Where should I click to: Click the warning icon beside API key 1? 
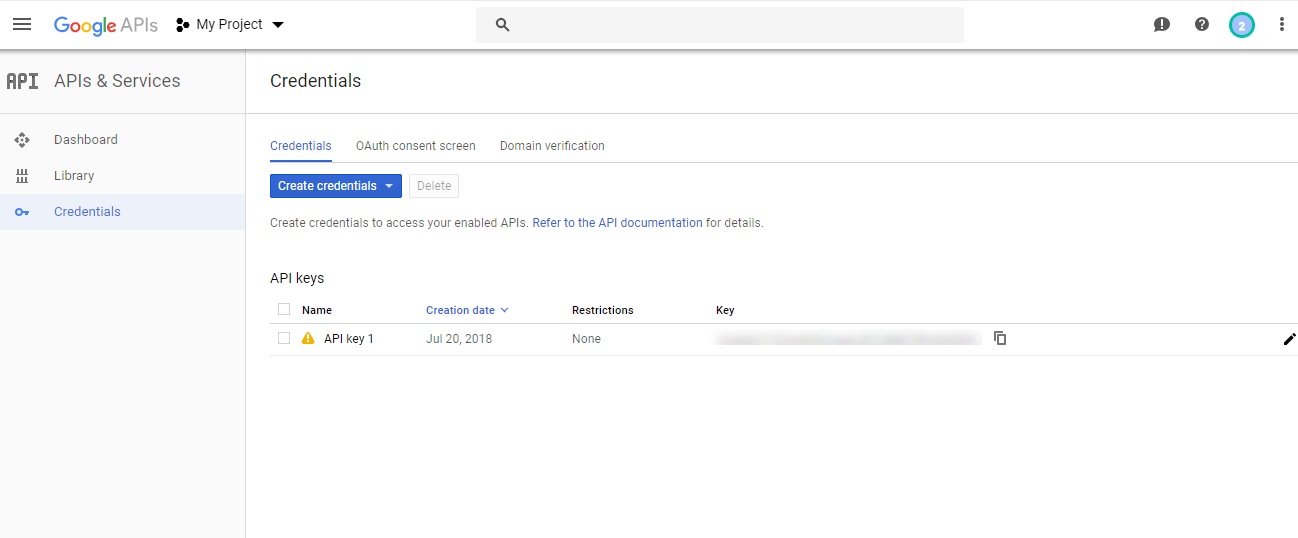(x=308, y=339)
